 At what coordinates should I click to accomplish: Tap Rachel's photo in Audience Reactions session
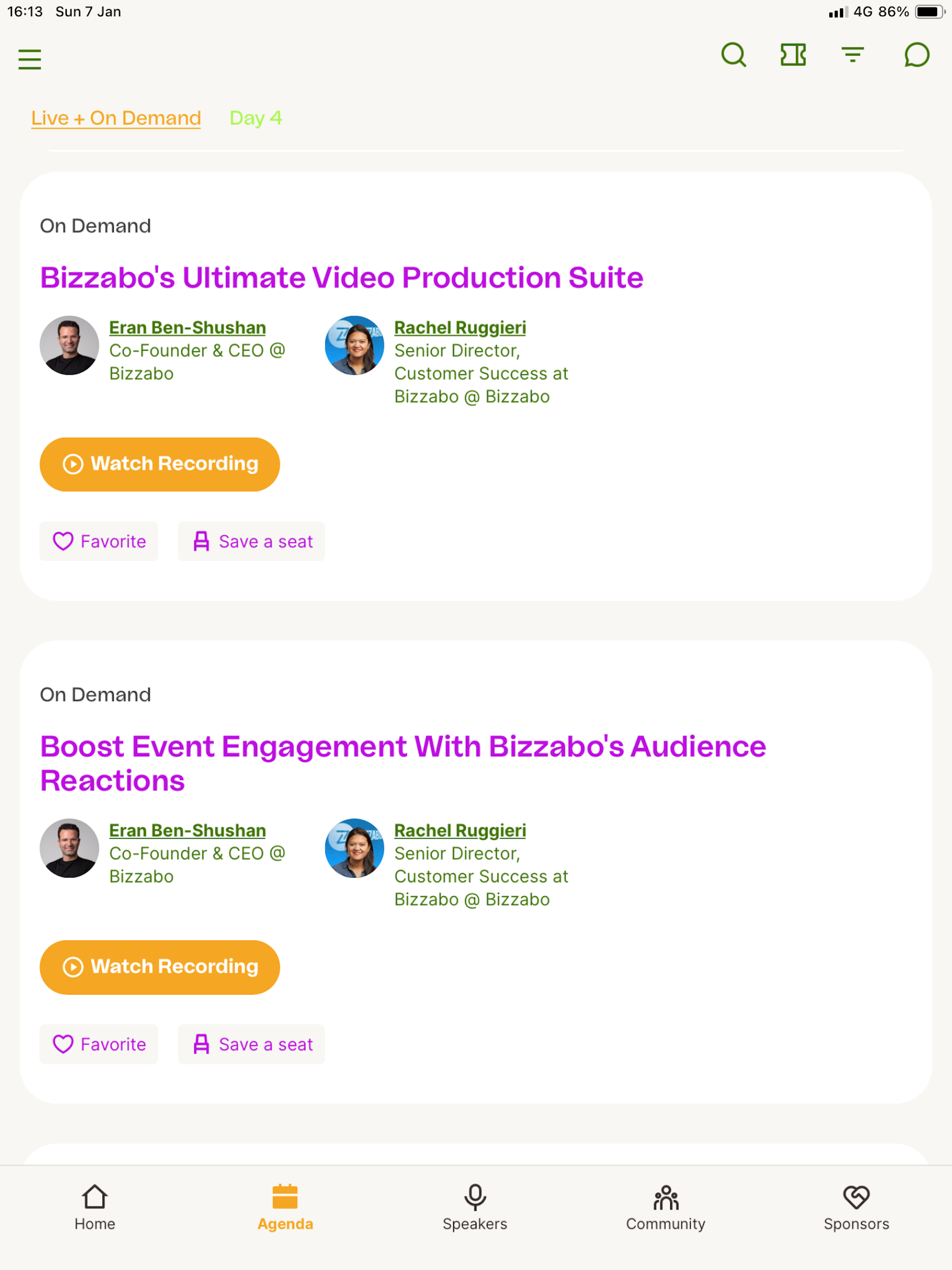[354, 848]
